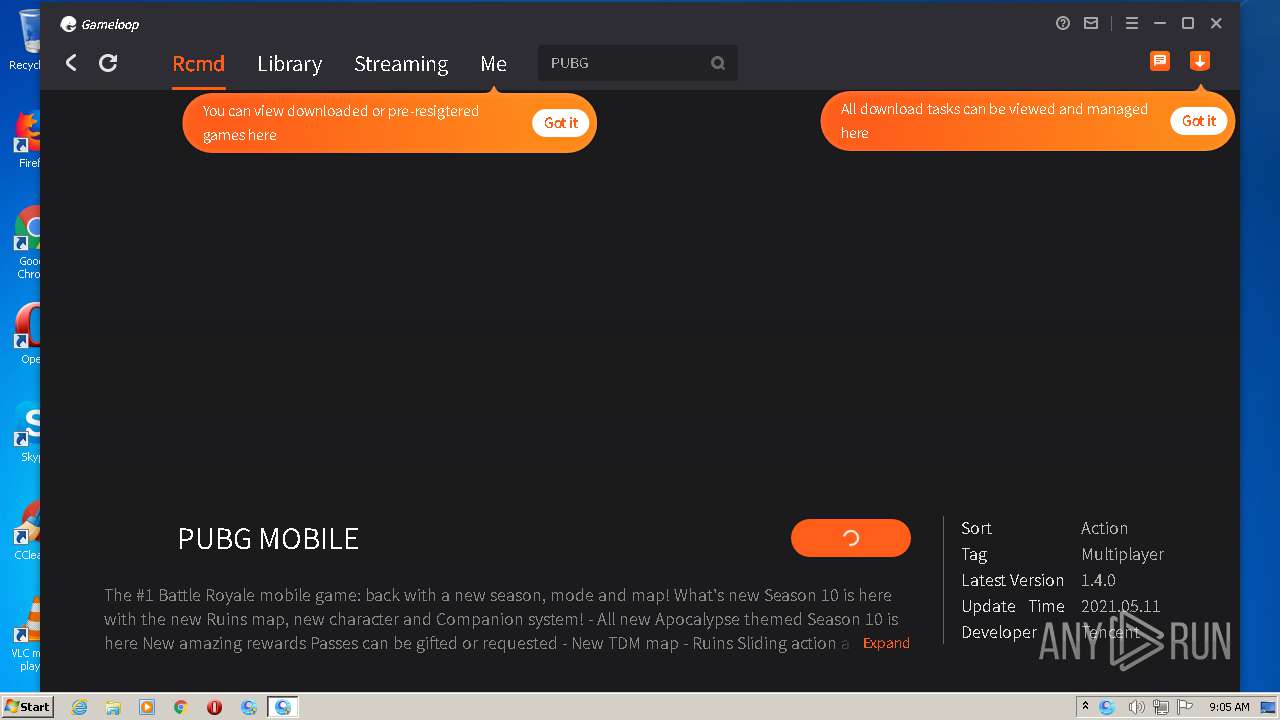Dismiss the download tasks tip with Got it
Screen dimensions: 1280x720
(x=1198, y=121)
